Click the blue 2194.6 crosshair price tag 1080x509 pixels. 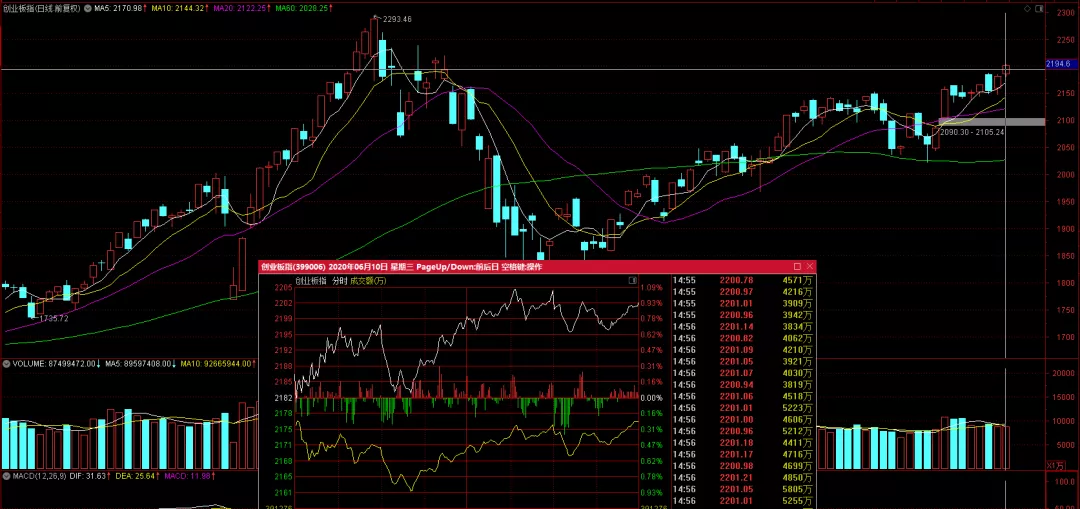[1061, 63]
